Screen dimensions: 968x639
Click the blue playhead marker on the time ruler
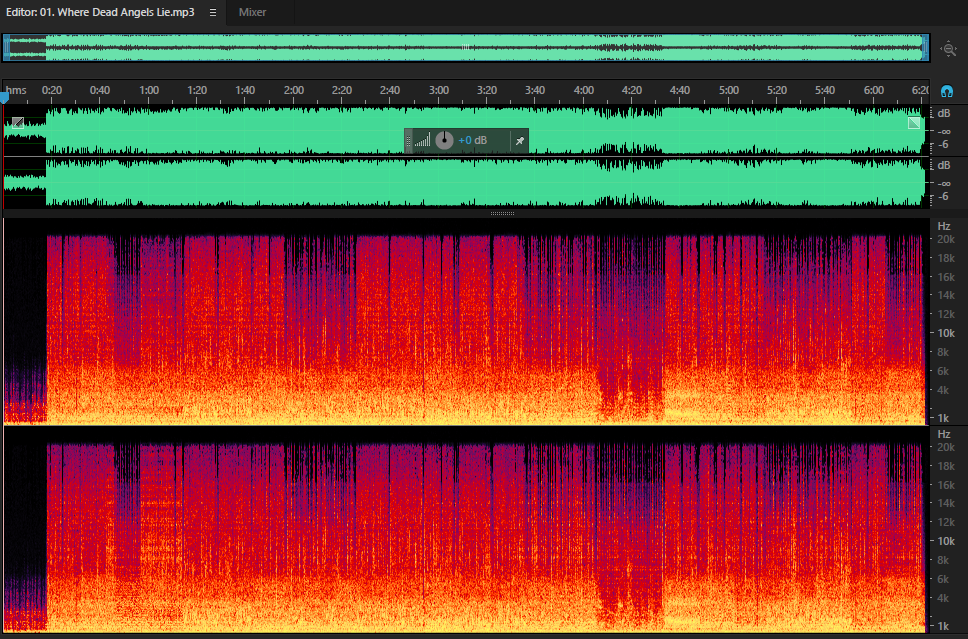coord(4,98)
